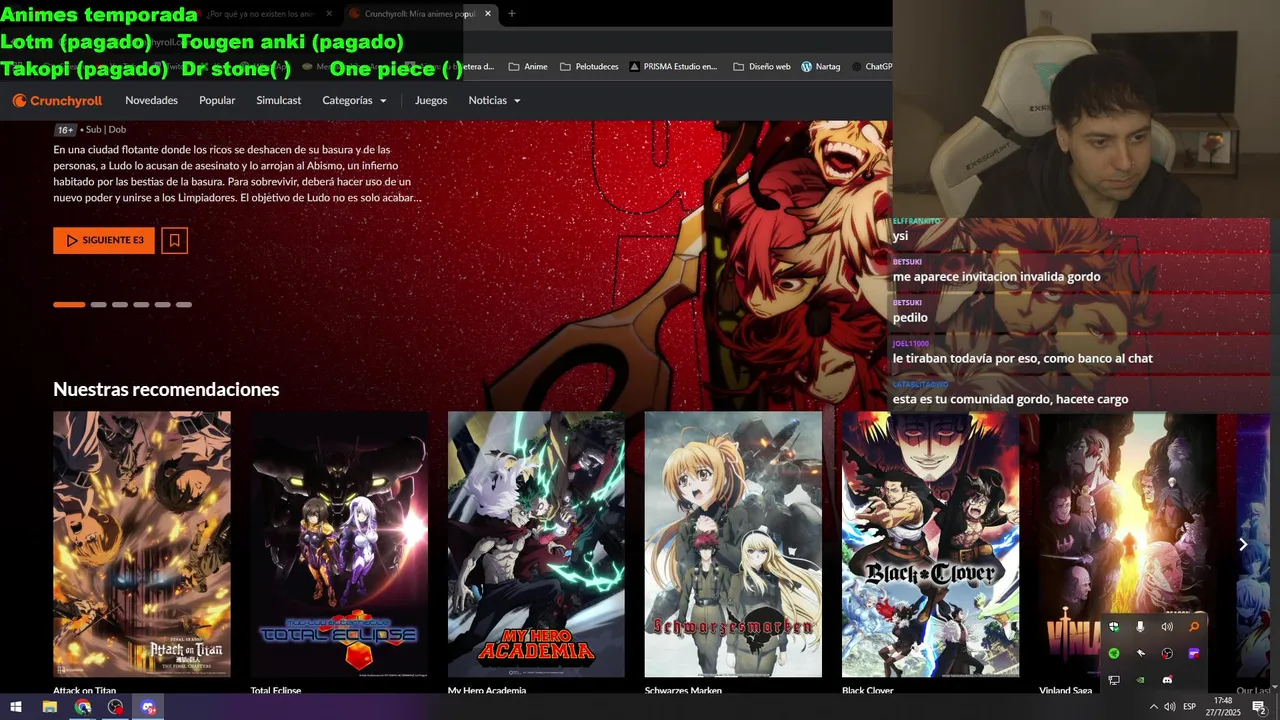Open Attack on Titan poster
The width and height of the screenshot is (1280, 720).
point(142,544)
